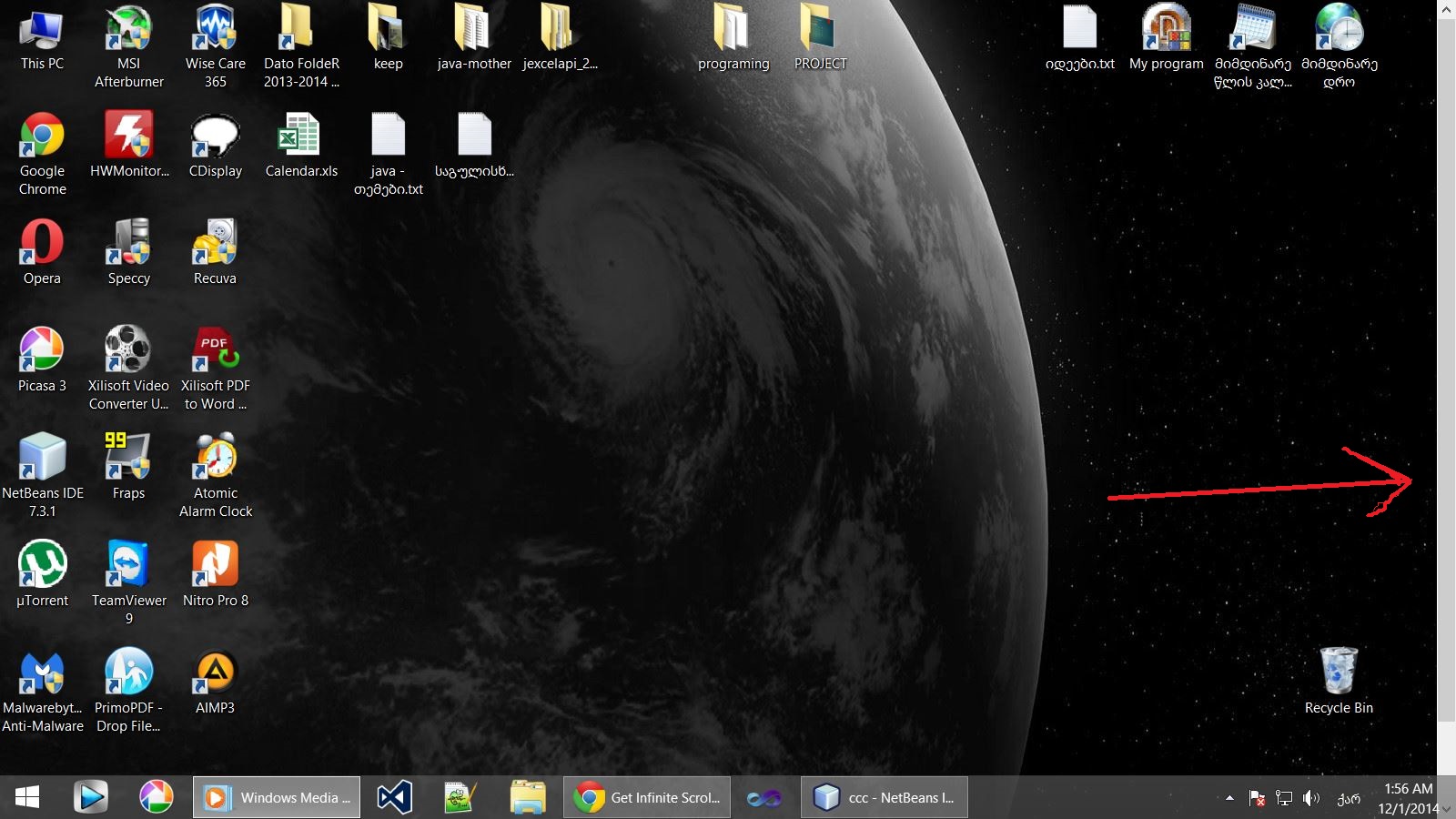1456x819 pixels.
Task: Launch MSI Afterburner from the desktop
Action: click(x=128, y=29)
